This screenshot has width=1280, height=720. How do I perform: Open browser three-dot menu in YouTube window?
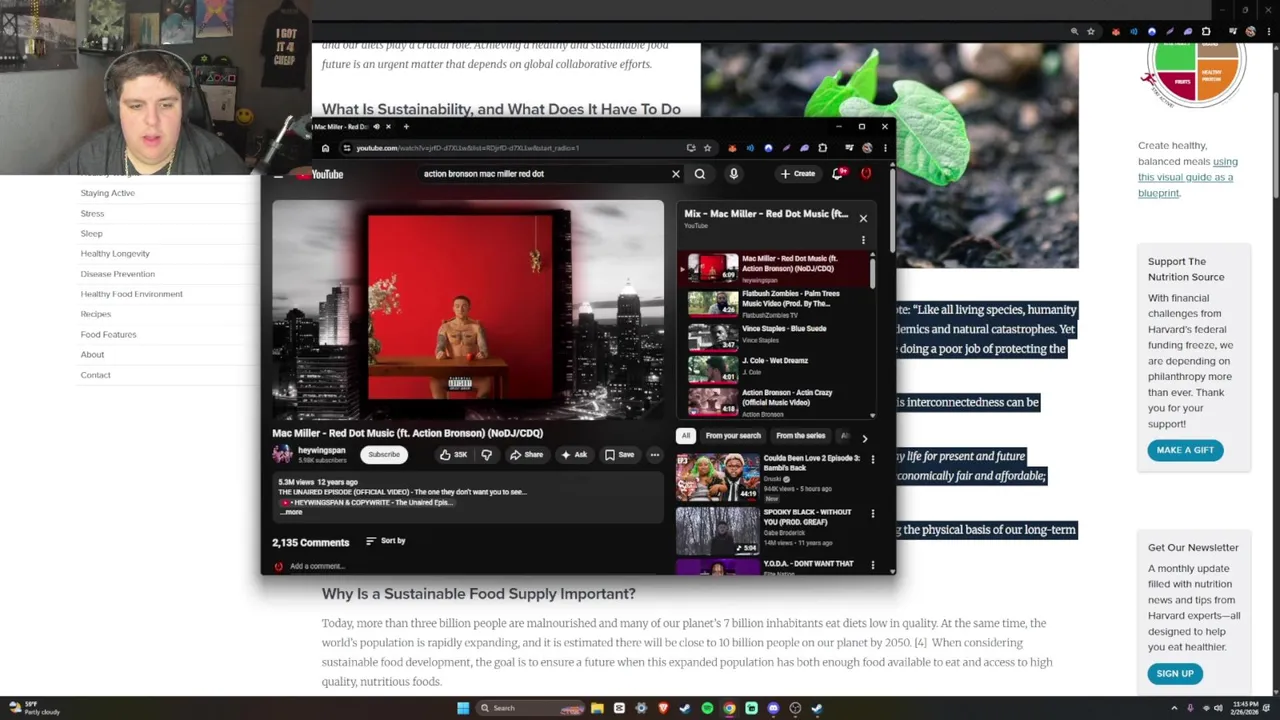885,148
